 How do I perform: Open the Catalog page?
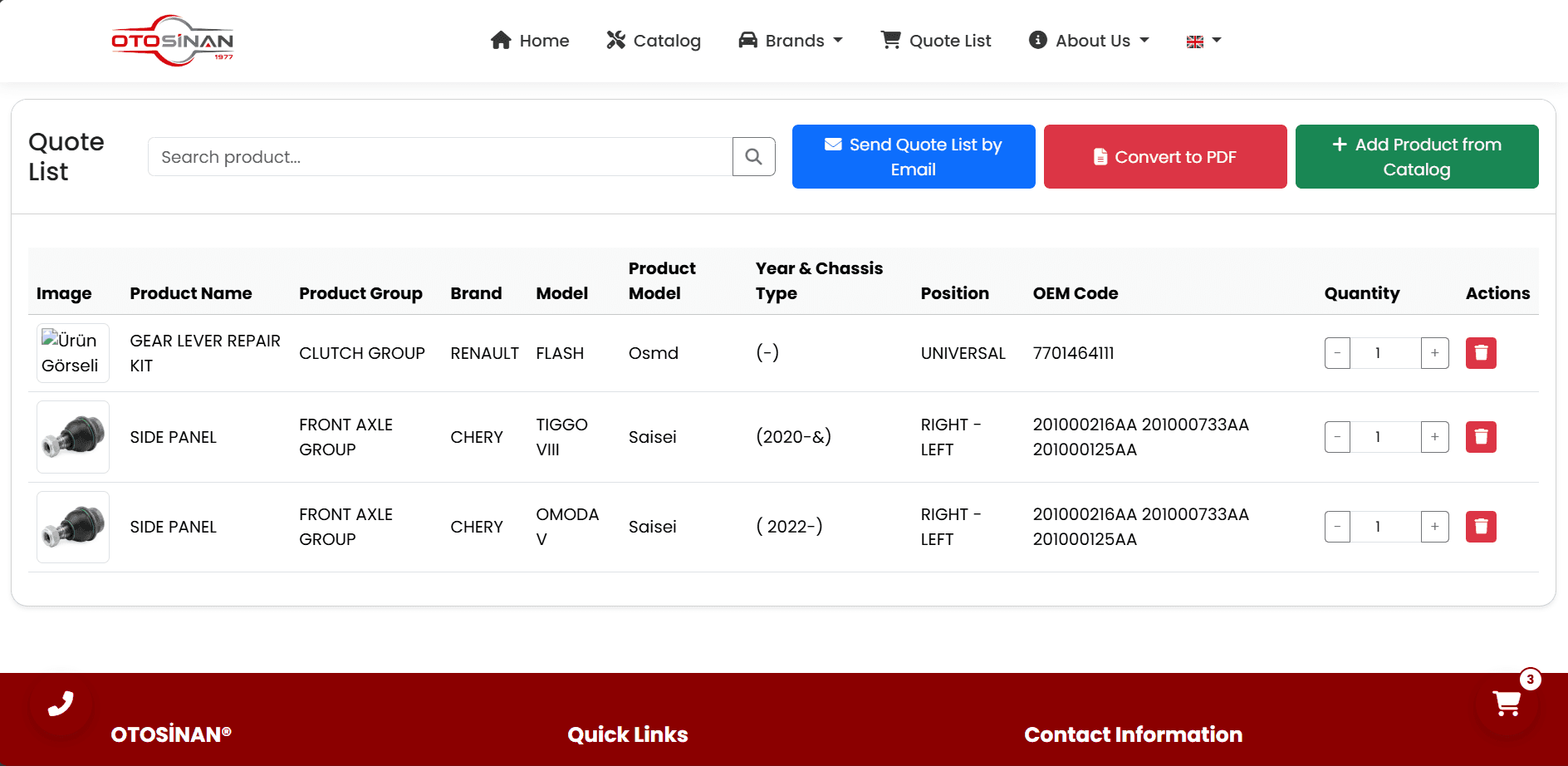tap(654, 41)
